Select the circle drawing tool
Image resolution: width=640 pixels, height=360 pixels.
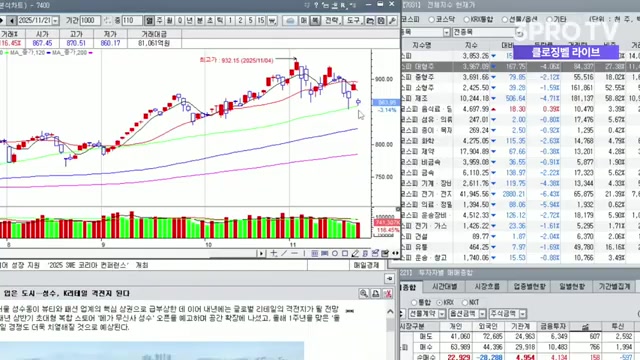click(x=335, y=253)
